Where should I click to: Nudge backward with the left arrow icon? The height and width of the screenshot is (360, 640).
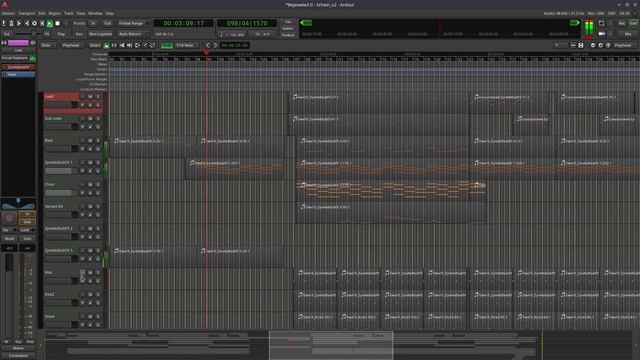(x=208, y=45)
